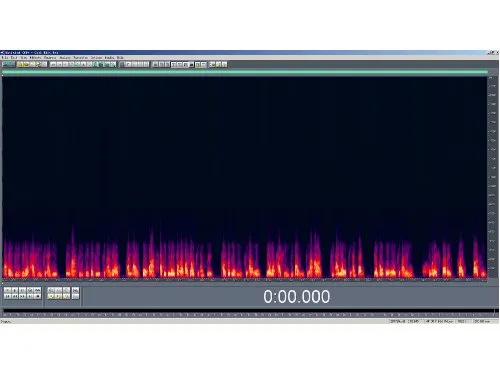Viewport: 500px width, 375px height.
Task: Click the Zoom In horizontally button
Action: 51,291
